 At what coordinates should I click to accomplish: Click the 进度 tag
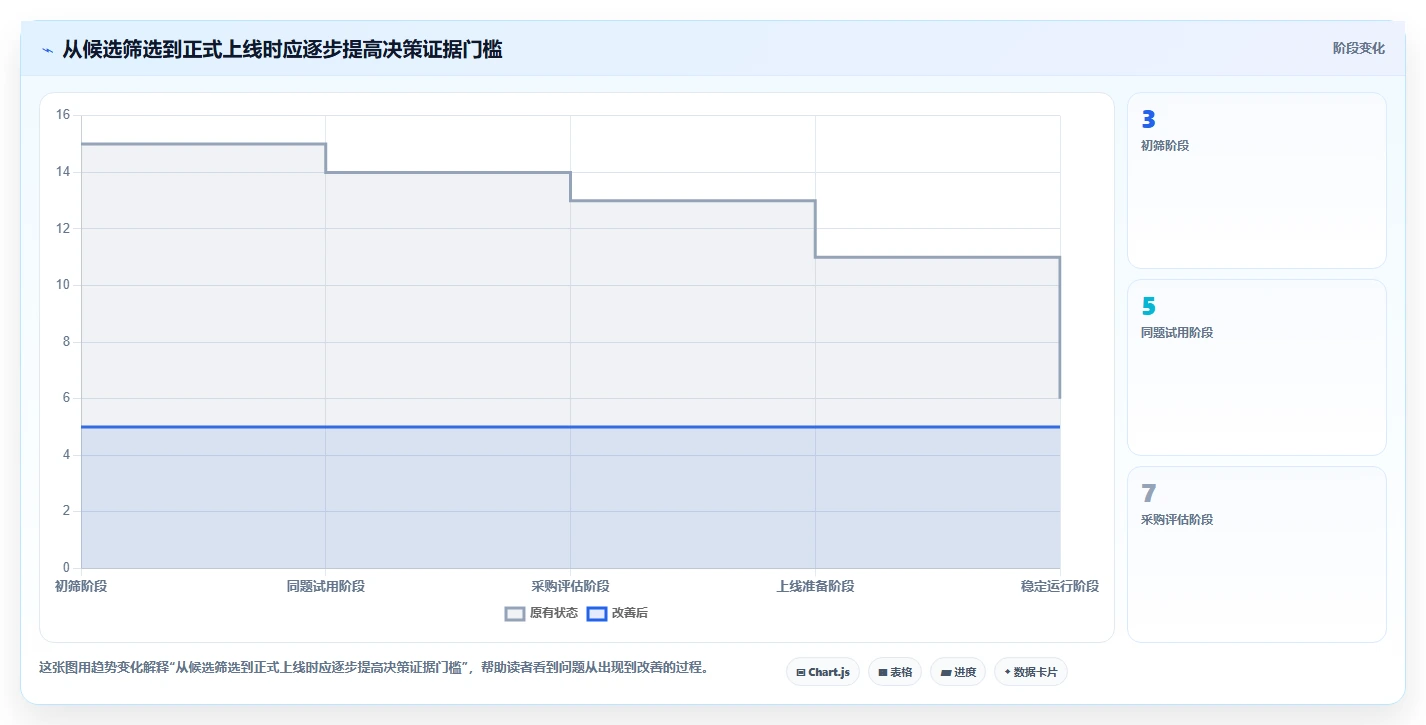click(x=958, y=672)
